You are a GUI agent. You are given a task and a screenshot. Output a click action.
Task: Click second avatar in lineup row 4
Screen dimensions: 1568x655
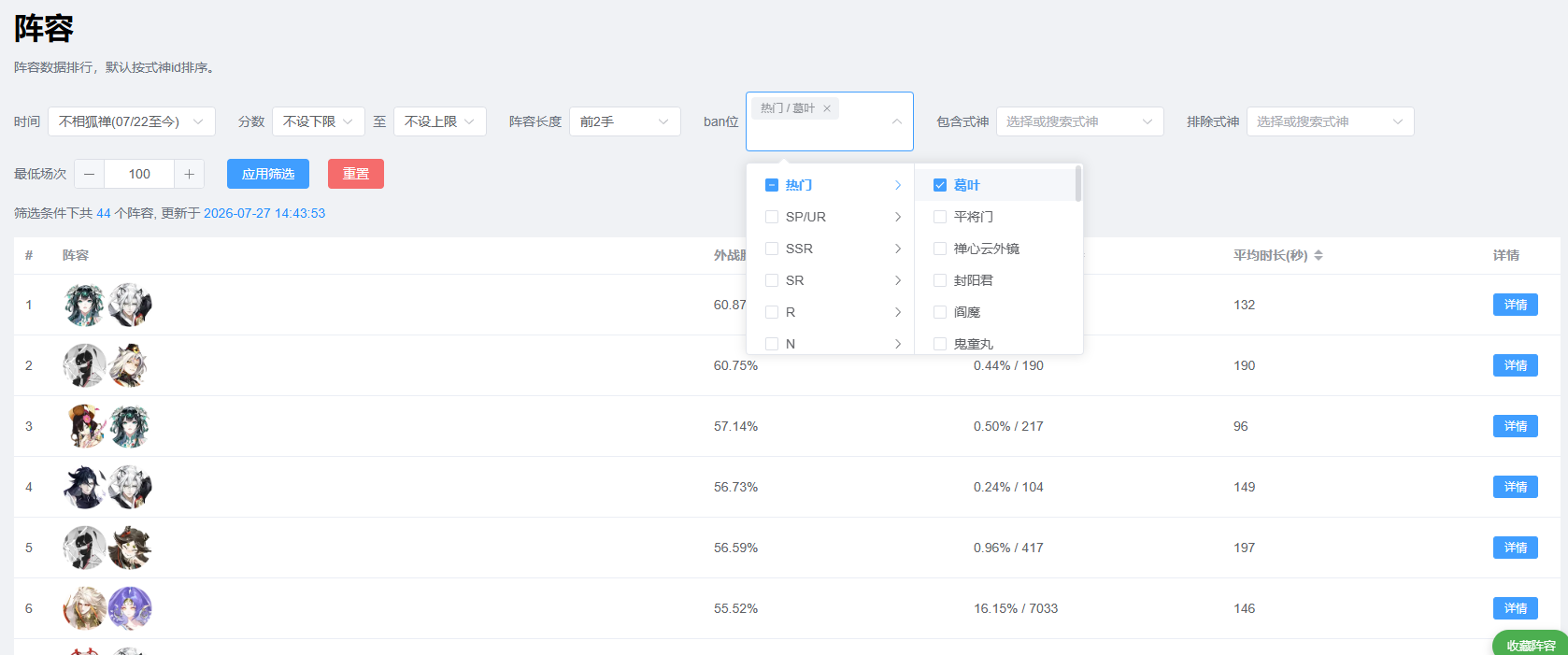click(x=129, y=487)
